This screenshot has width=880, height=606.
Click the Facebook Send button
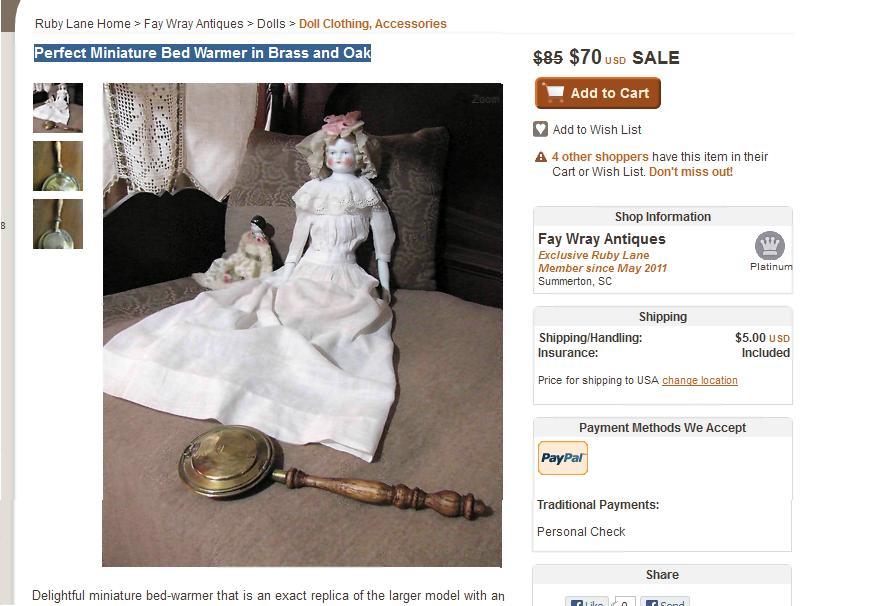[665, 602]
